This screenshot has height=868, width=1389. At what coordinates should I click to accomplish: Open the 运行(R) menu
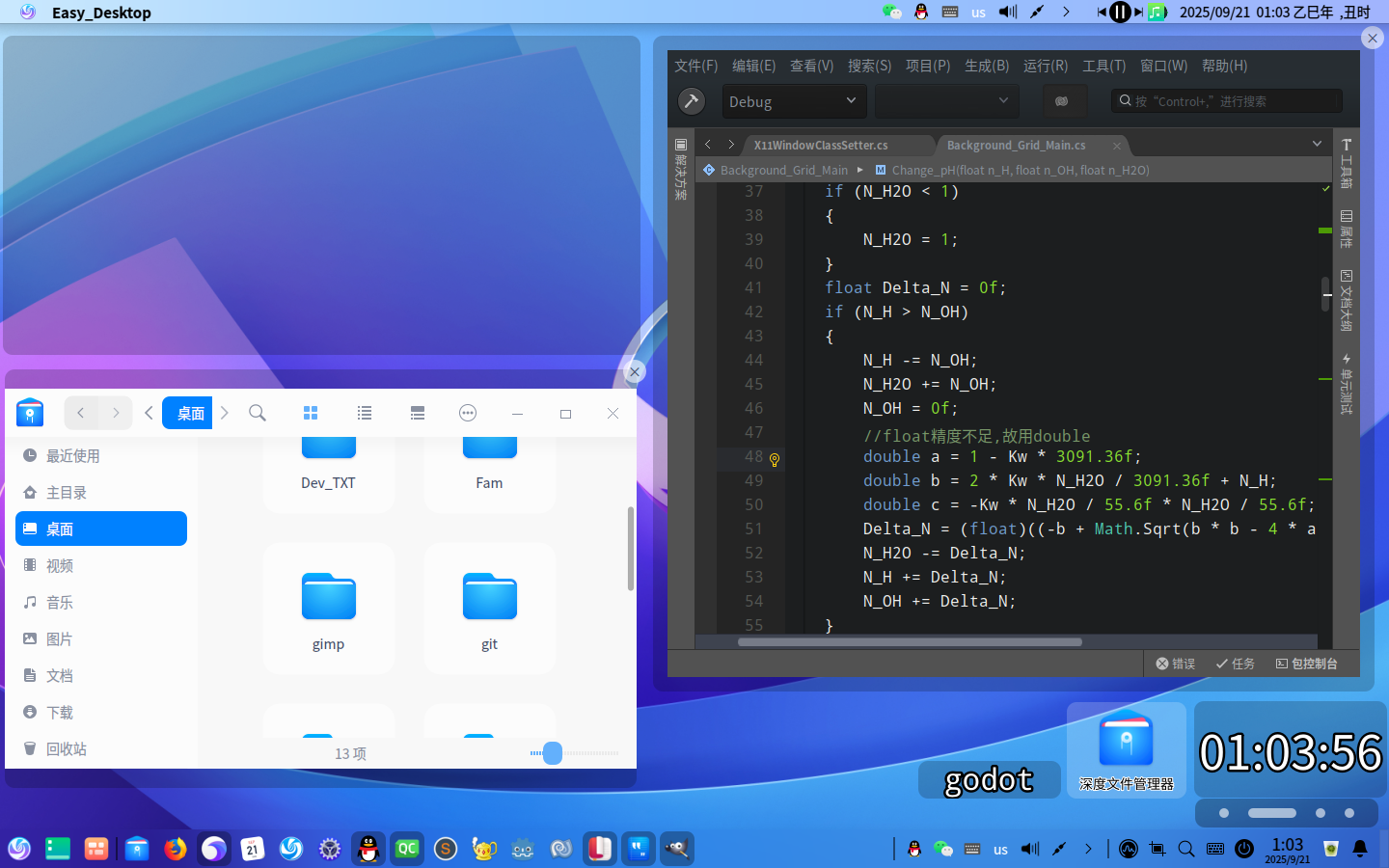[x=1046, y=66]
